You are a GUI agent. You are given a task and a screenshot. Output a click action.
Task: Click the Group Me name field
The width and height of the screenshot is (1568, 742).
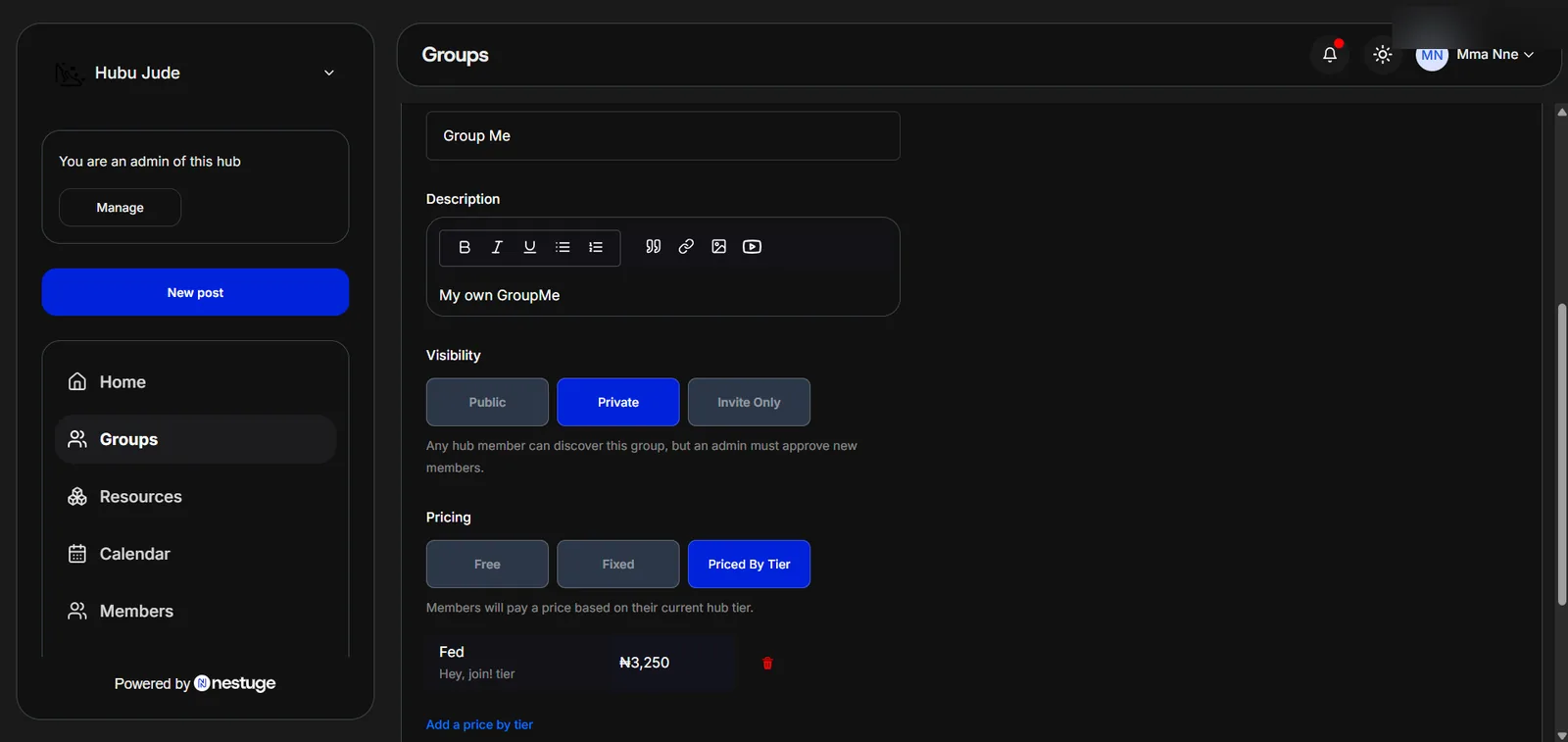[662, 136]
